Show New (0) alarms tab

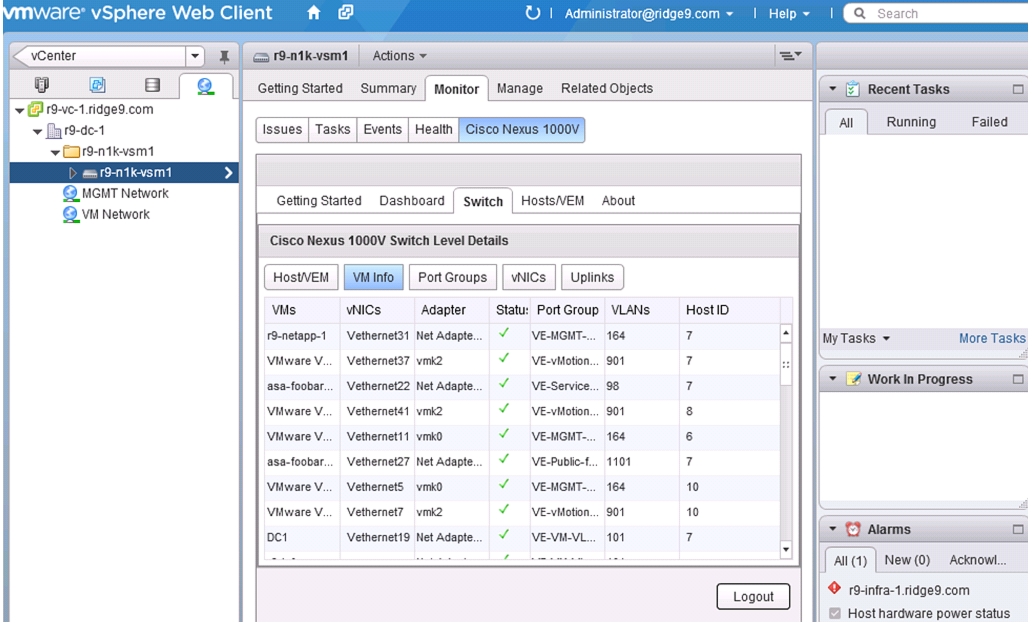point(907,560)
